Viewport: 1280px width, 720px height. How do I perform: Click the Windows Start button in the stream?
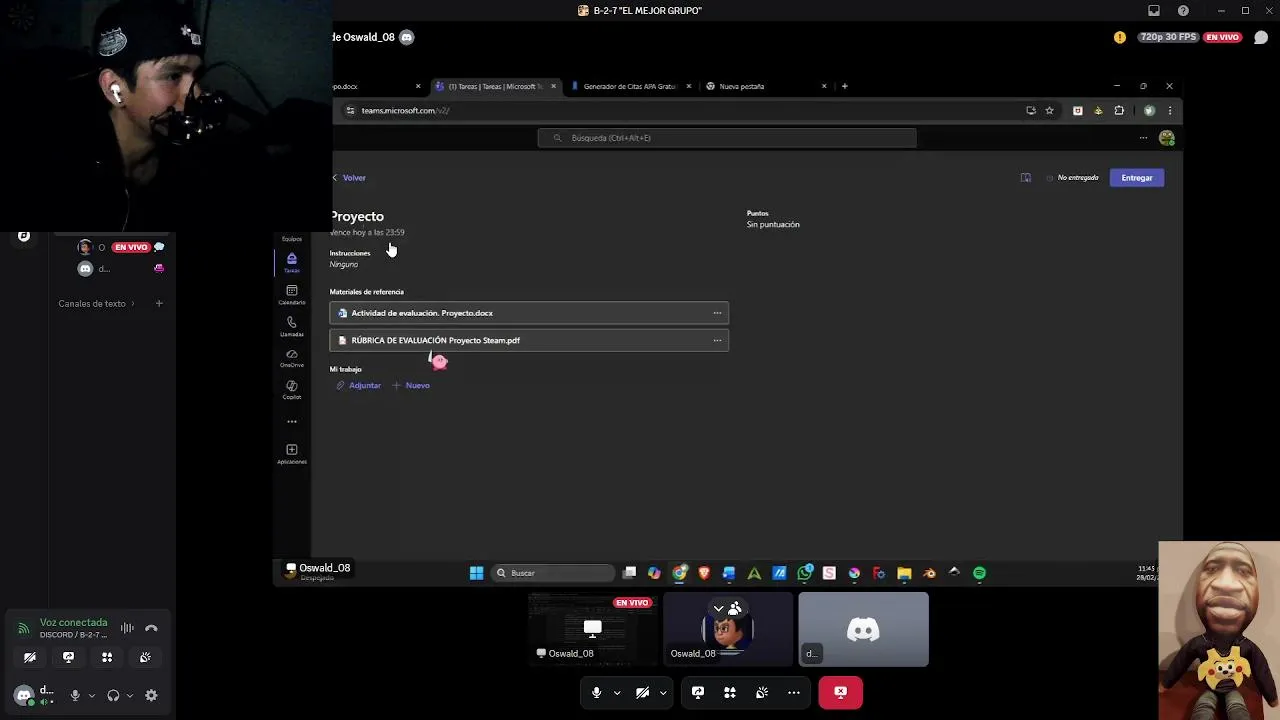click(476, 573)
